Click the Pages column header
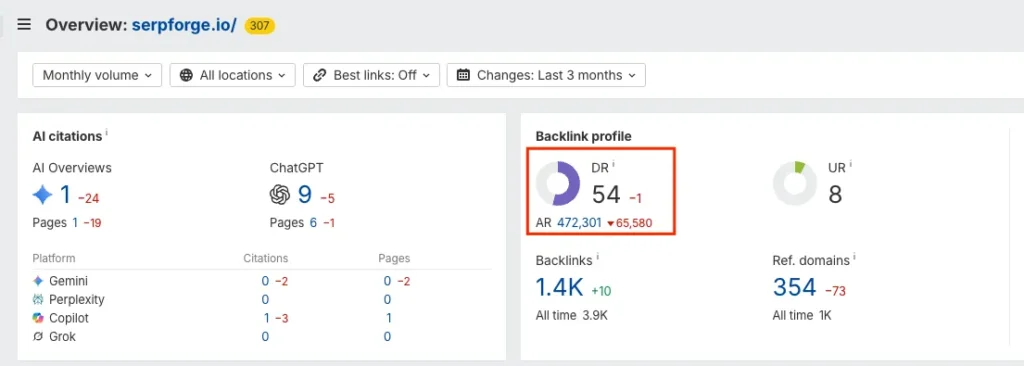This screenshot has height=366, width=1024. (394, 259)
